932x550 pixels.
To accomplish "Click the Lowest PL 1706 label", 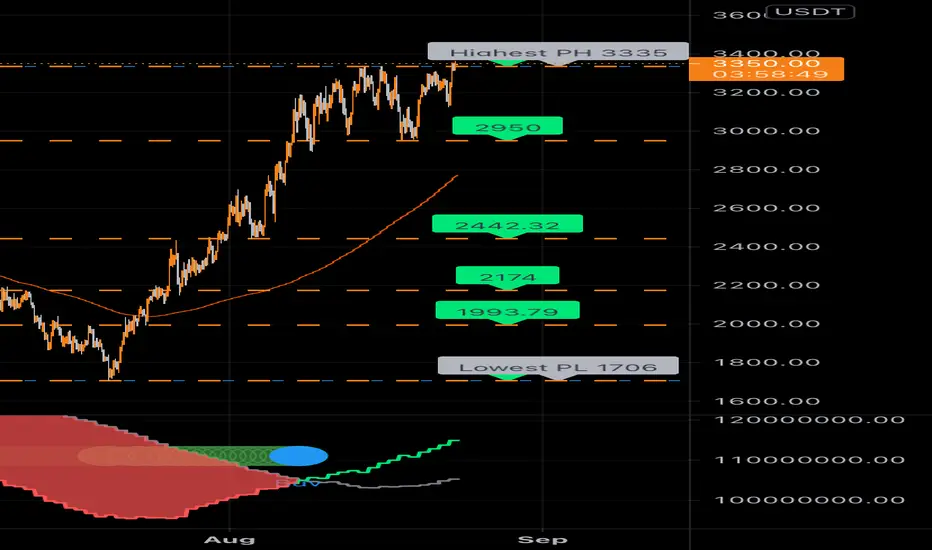I will click(x=558, y=366).
